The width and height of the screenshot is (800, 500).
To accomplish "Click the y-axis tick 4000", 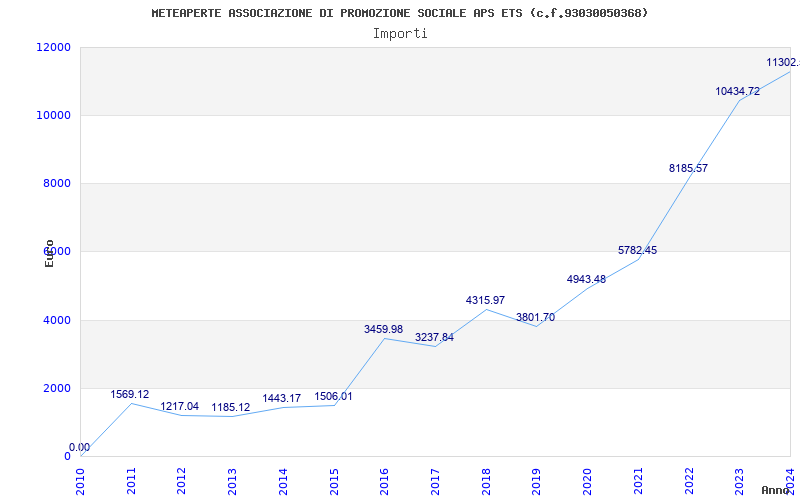I will pyautogui.click(x=56, y=320).
